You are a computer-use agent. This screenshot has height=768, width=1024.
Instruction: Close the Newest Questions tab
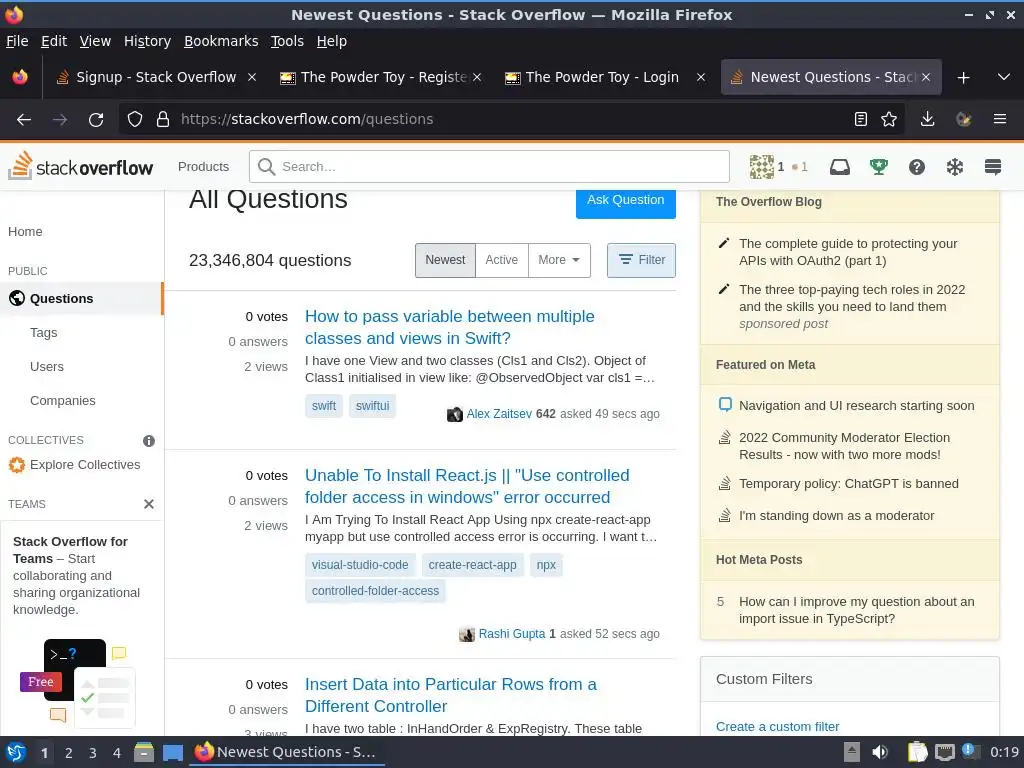tap(926, 77)
